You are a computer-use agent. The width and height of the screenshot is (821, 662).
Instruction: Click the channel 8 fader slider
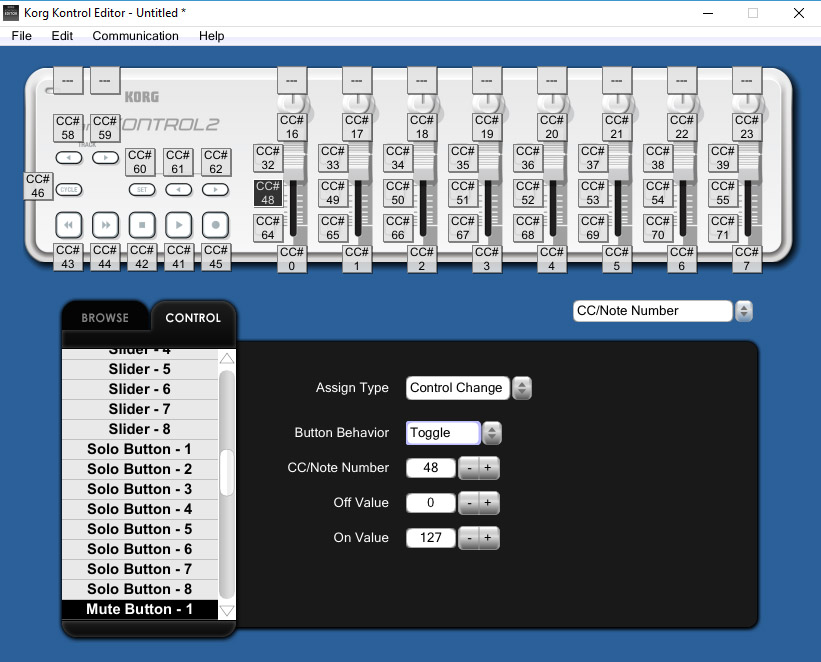(749, 163)
